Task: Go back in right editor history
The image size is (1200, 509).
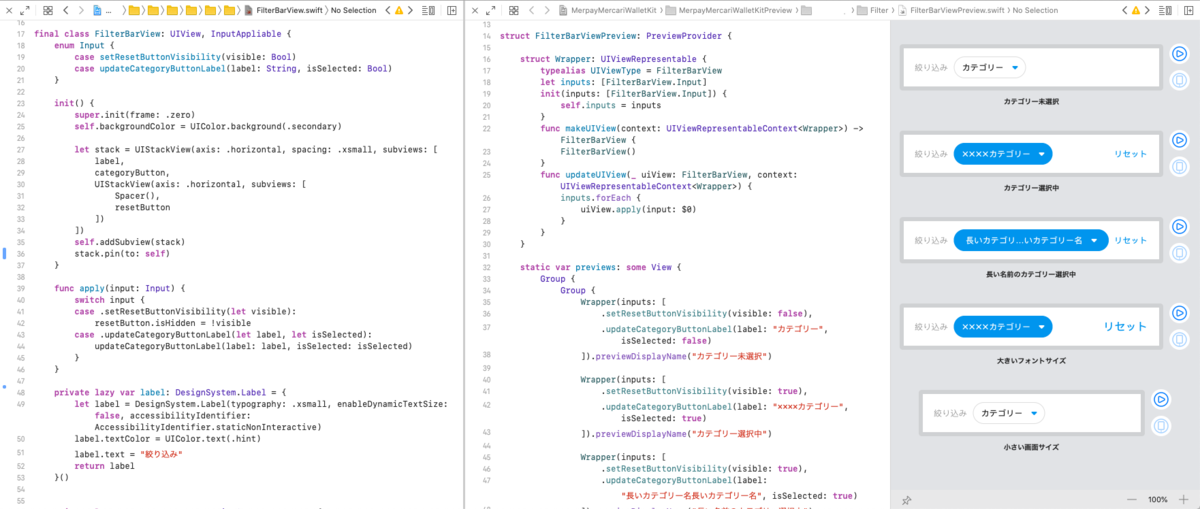Action: (x=532, y=9)
